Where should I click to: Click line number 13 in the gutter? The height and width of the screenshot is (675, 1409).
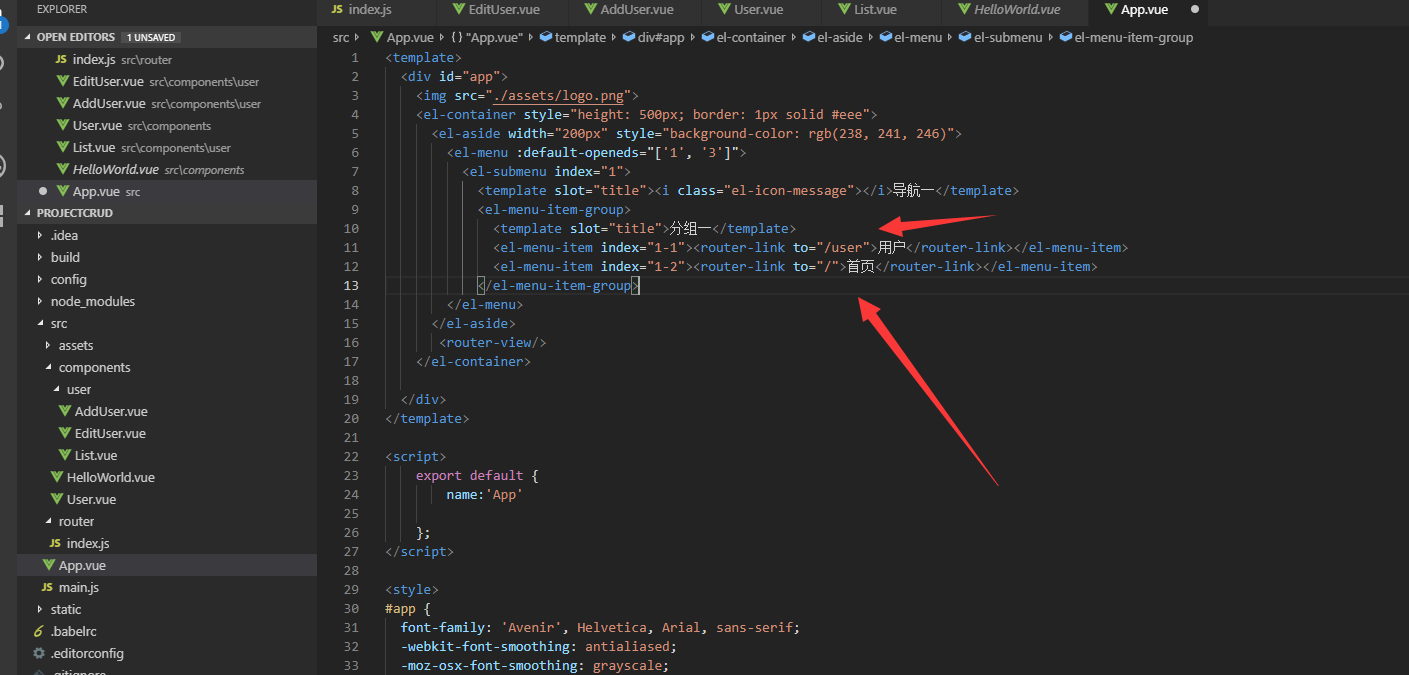tap(351, 285)
